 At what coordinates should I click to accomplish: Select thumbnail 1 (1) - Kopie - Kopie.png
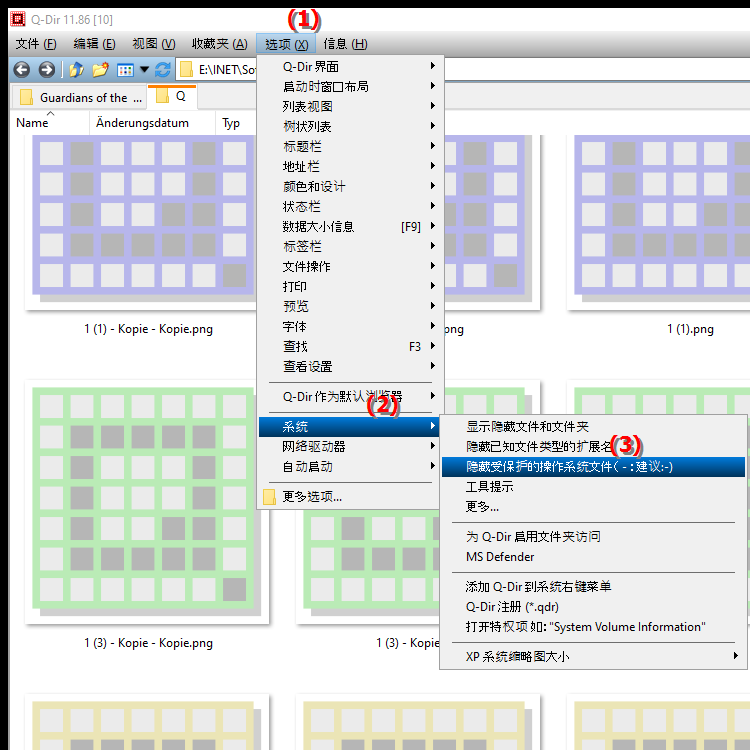[x=143, y=222]
